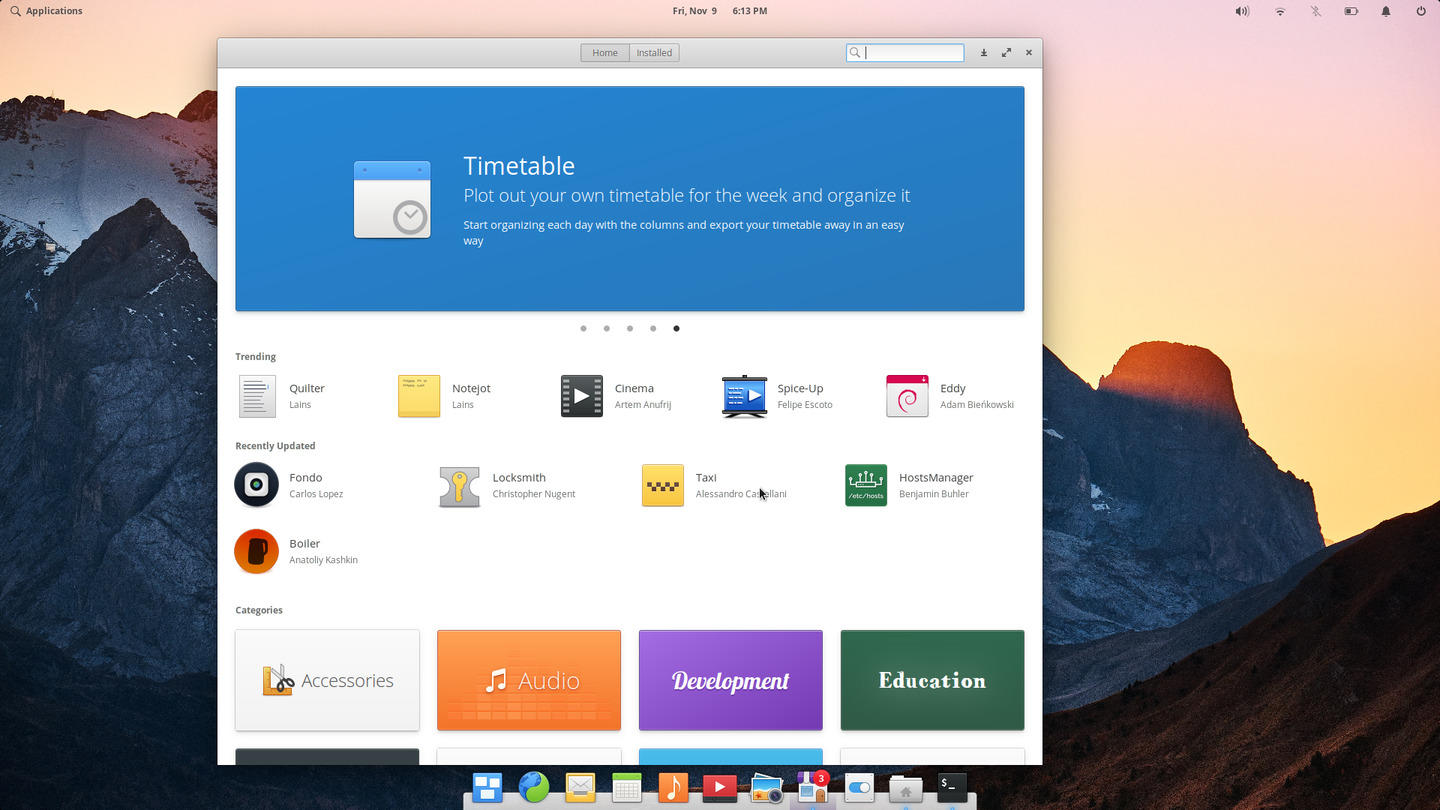
Task: Open the session power menu icon
Action: click(1421, 11)
